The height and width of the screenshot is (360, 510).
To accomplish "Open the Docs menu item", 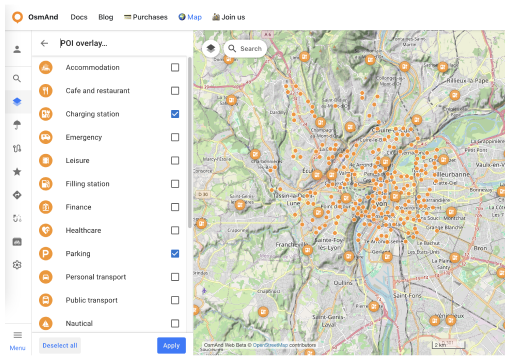I will [x=79, y=17].
